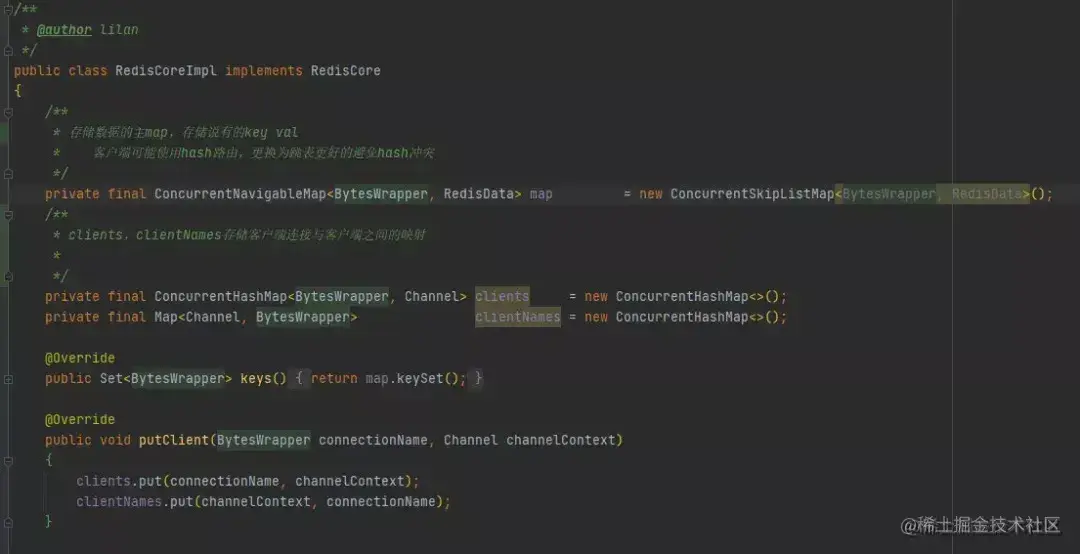The width and height of the screenshot is (1080, 554).
Task: Click the RedisCore interface name after implements
Action: click(x=345, y=71)
